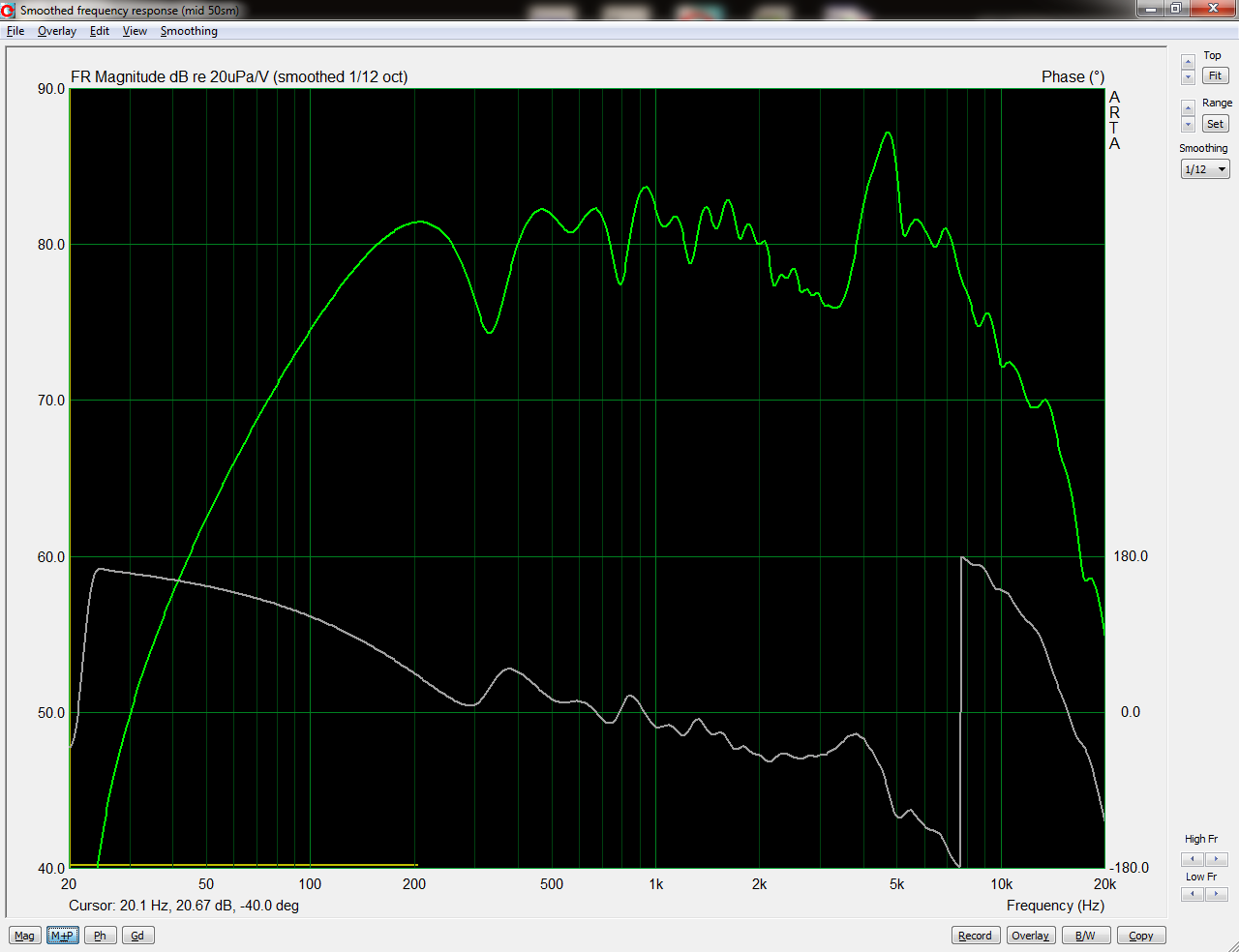Click the Record button

[975, 936]
